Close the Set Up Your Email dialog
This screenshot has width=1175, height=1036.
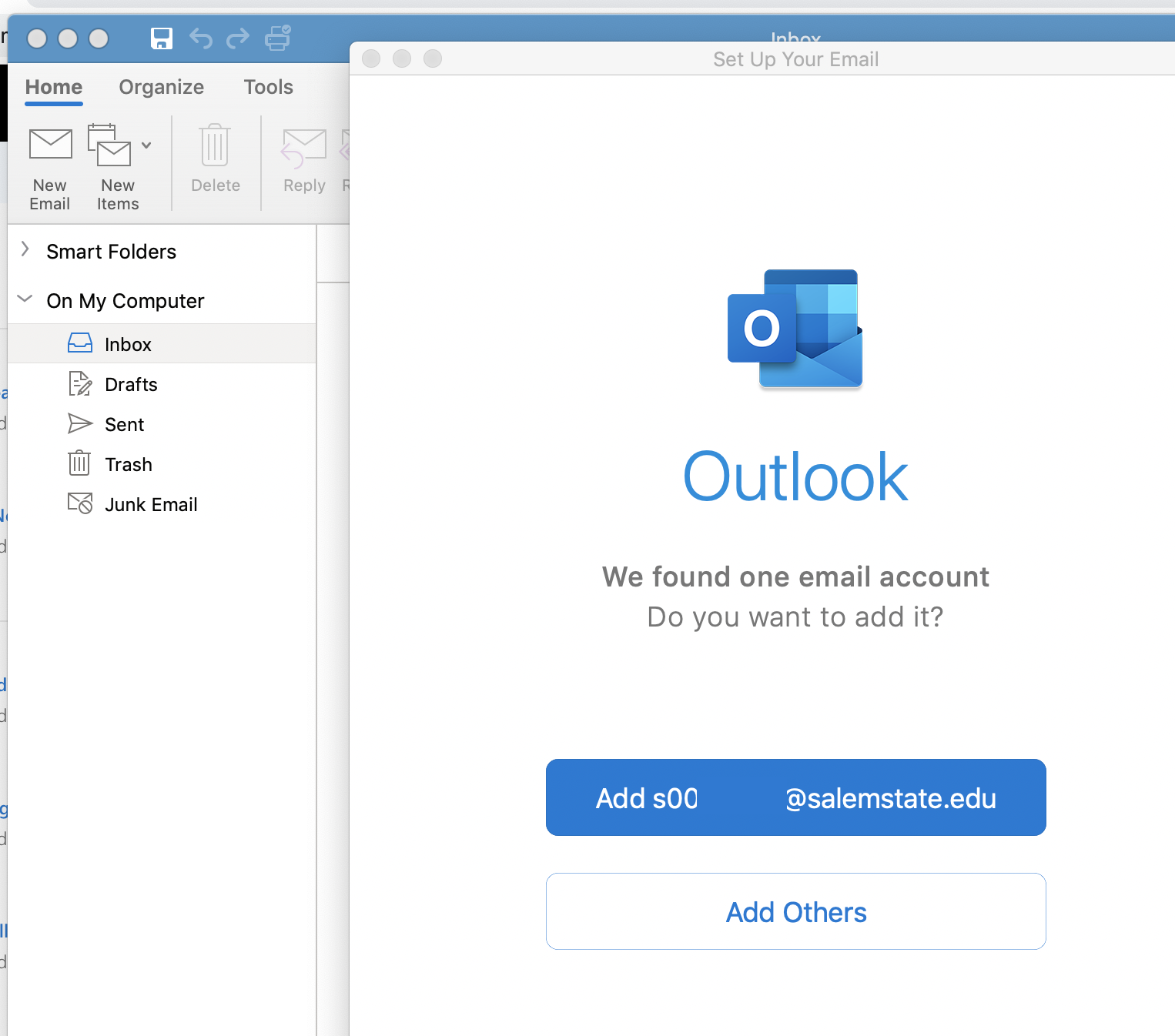371,58
